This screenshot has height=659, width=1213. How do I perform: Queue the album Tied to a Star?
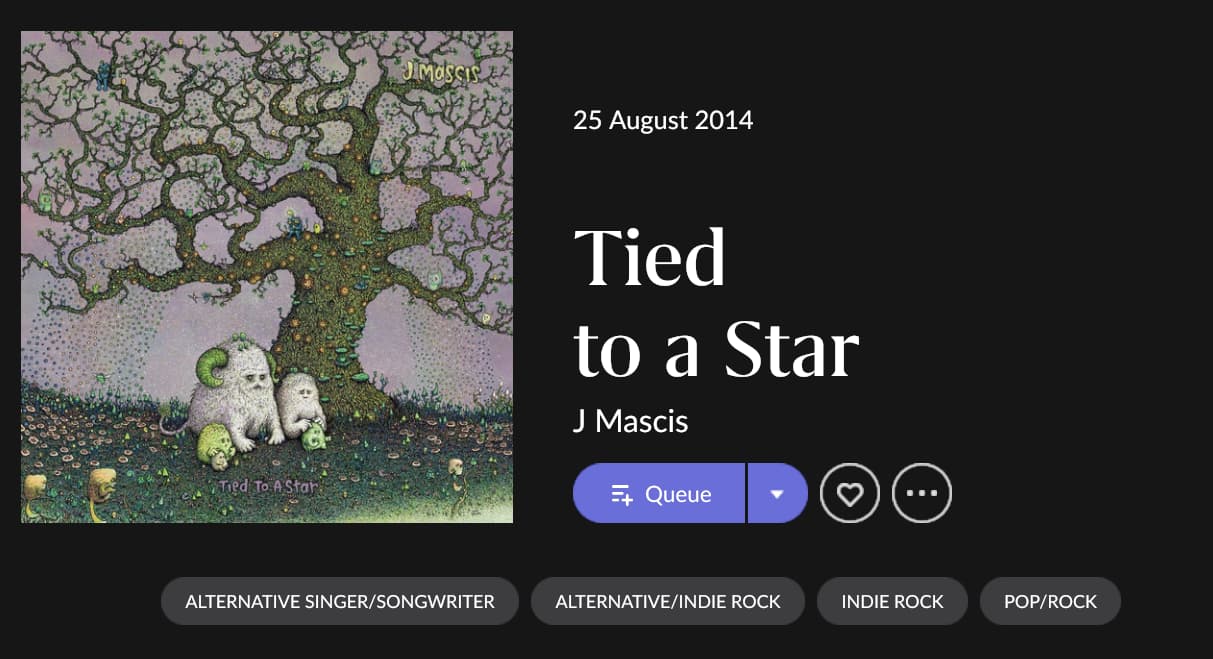[660, 493]
